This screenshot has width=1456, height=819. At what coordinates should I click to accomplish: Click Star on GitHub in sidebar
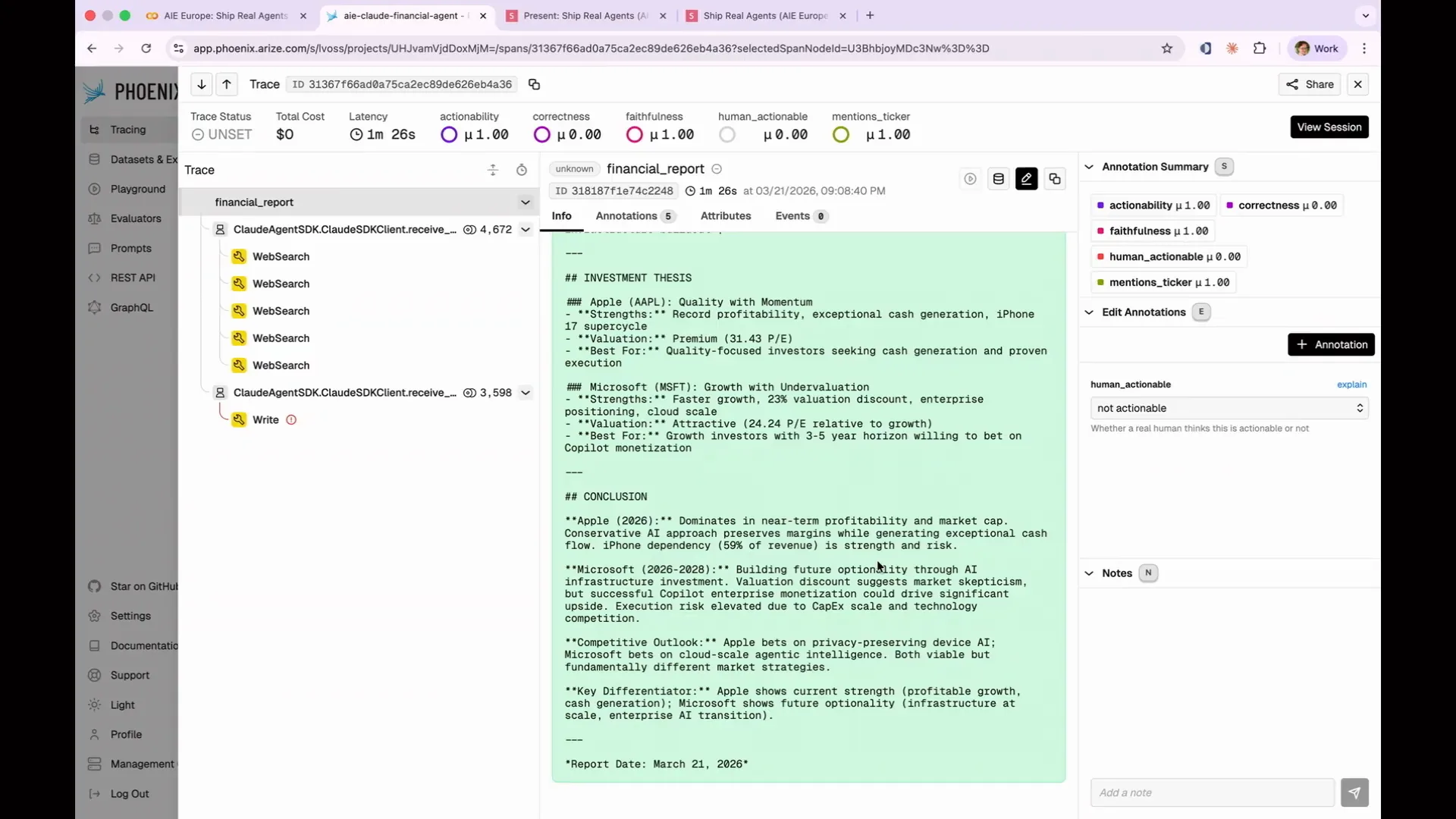(133, 586)
